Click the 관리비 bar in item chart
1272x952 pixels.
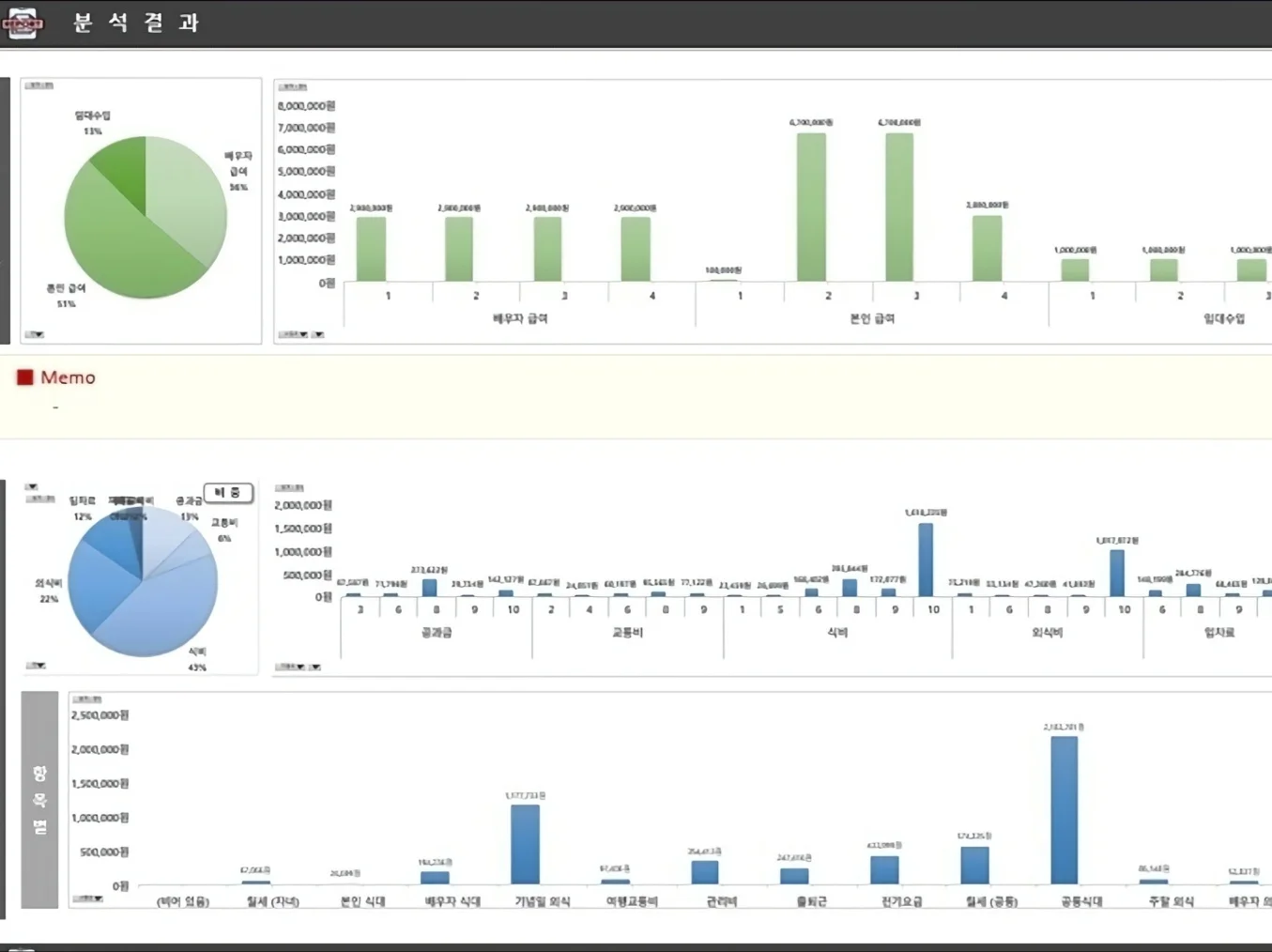(705, 872)
